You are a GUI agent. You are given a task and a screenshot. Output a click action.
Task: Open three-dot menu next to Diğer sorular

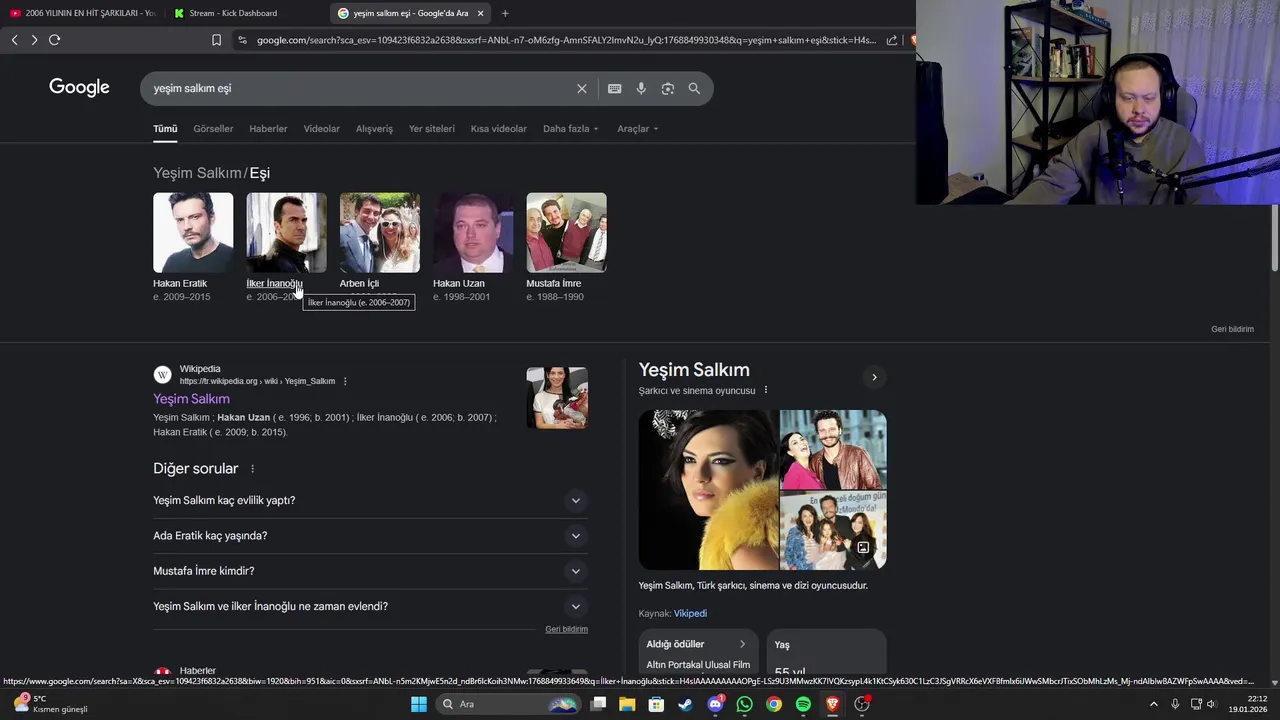252,469
